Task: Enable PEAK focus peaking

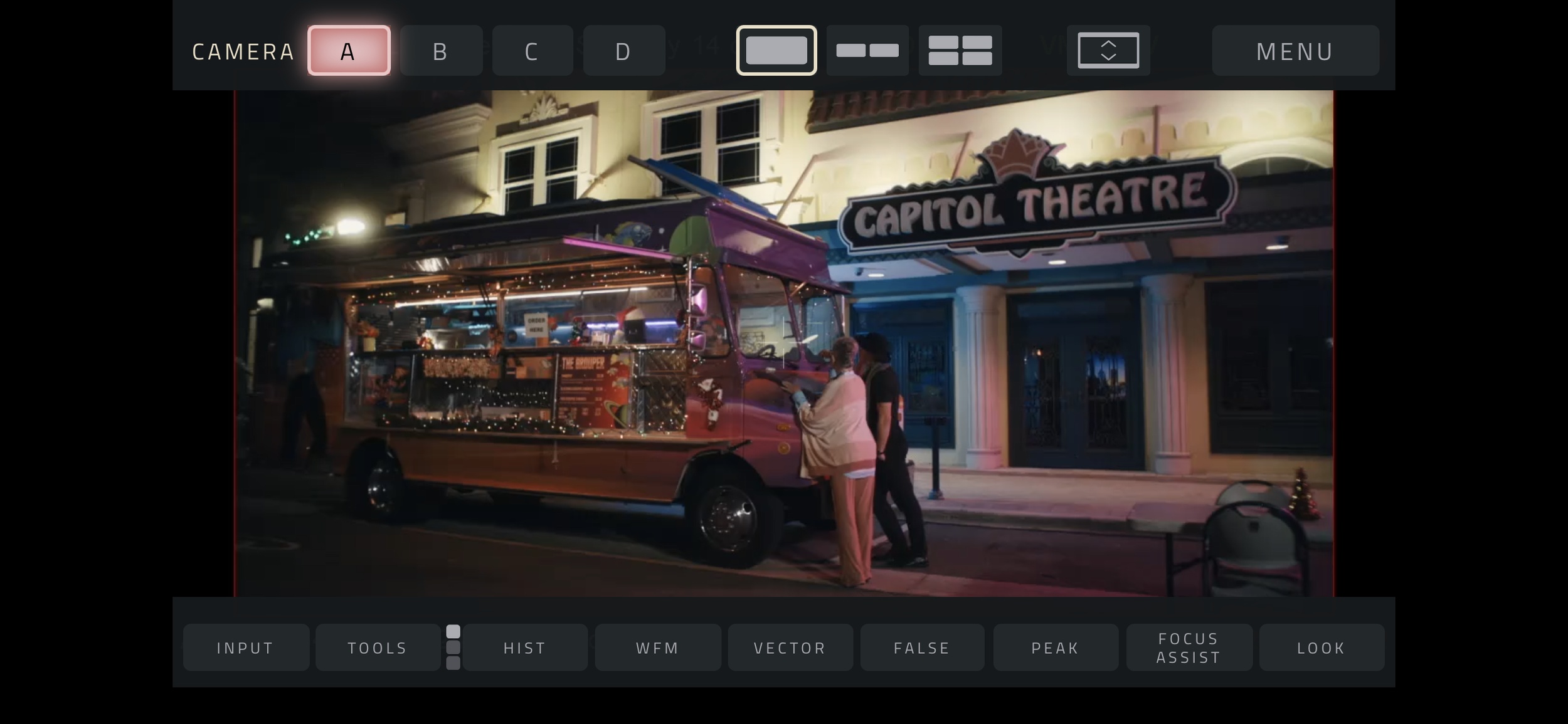Action: click(x=1055, y=648)
